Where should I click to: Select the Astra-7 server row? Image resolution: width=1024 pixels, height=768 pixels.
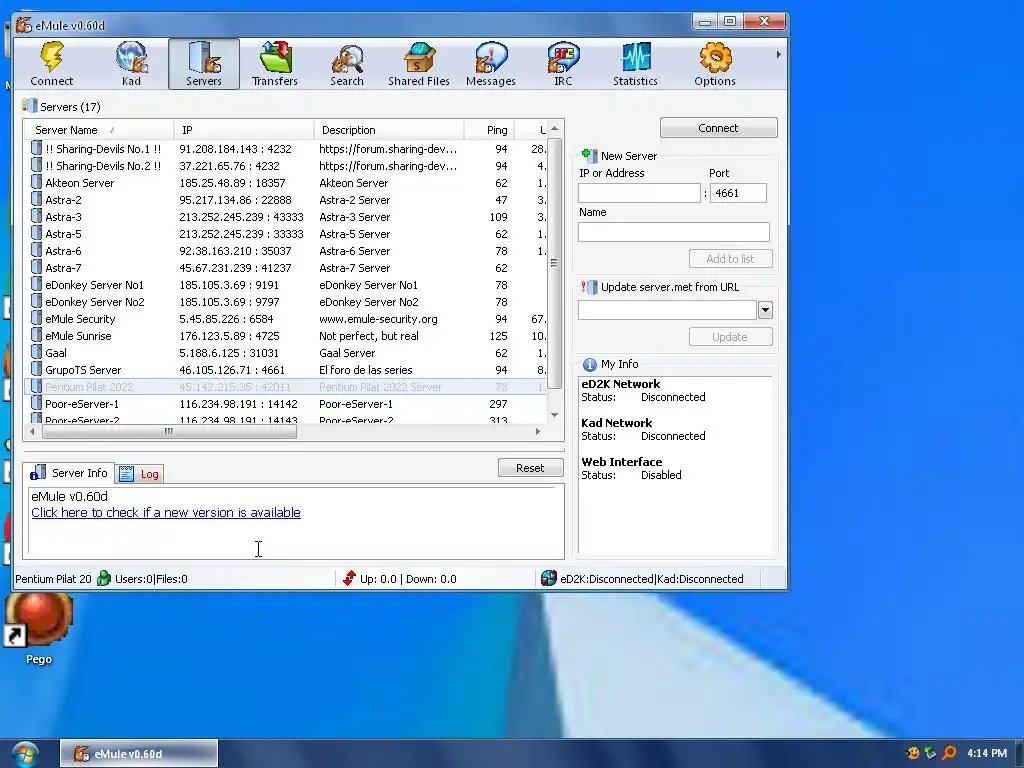coord(285,268)
